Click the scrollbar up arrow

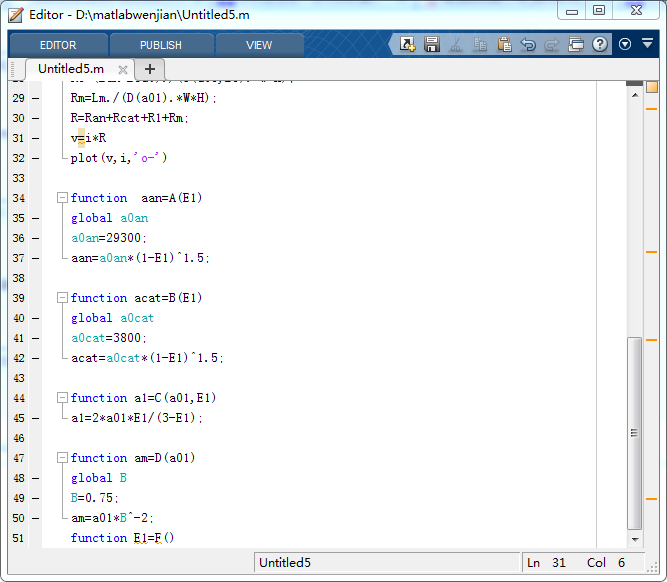point(635,95)
